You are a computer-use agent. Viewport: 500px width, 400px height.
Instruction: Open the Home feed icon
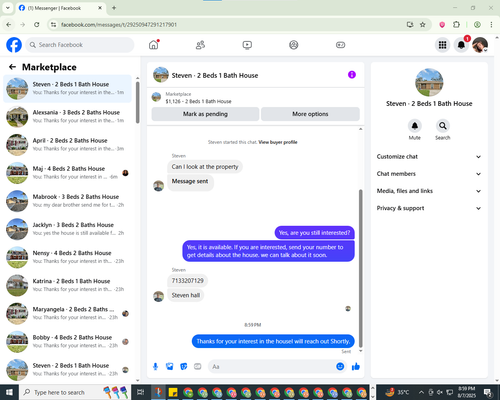(154, 45)
